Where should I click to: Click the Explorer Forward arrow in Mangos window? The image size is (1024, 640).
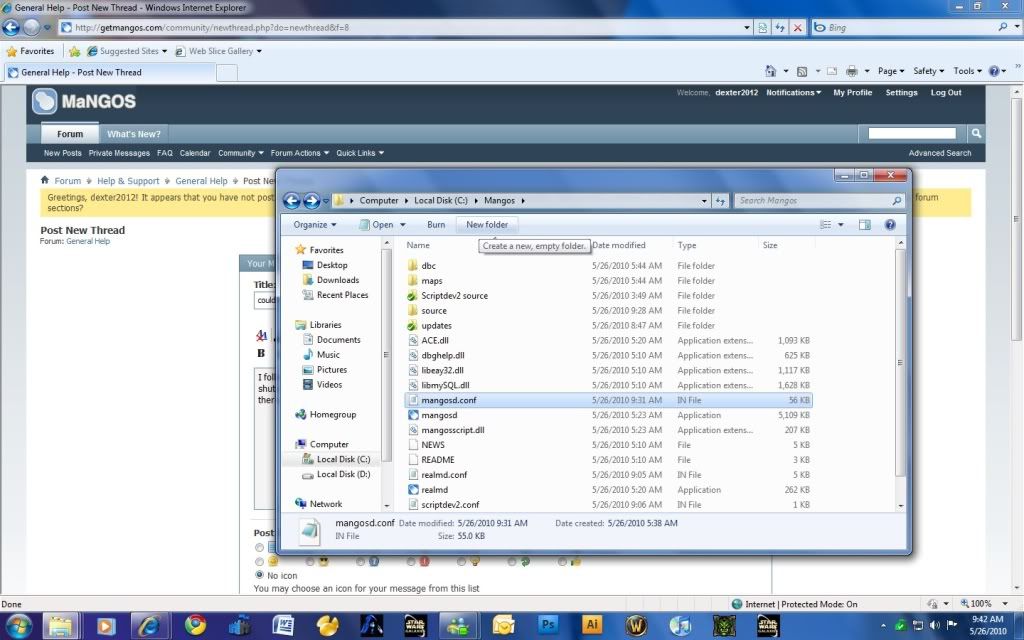[312, 200]
